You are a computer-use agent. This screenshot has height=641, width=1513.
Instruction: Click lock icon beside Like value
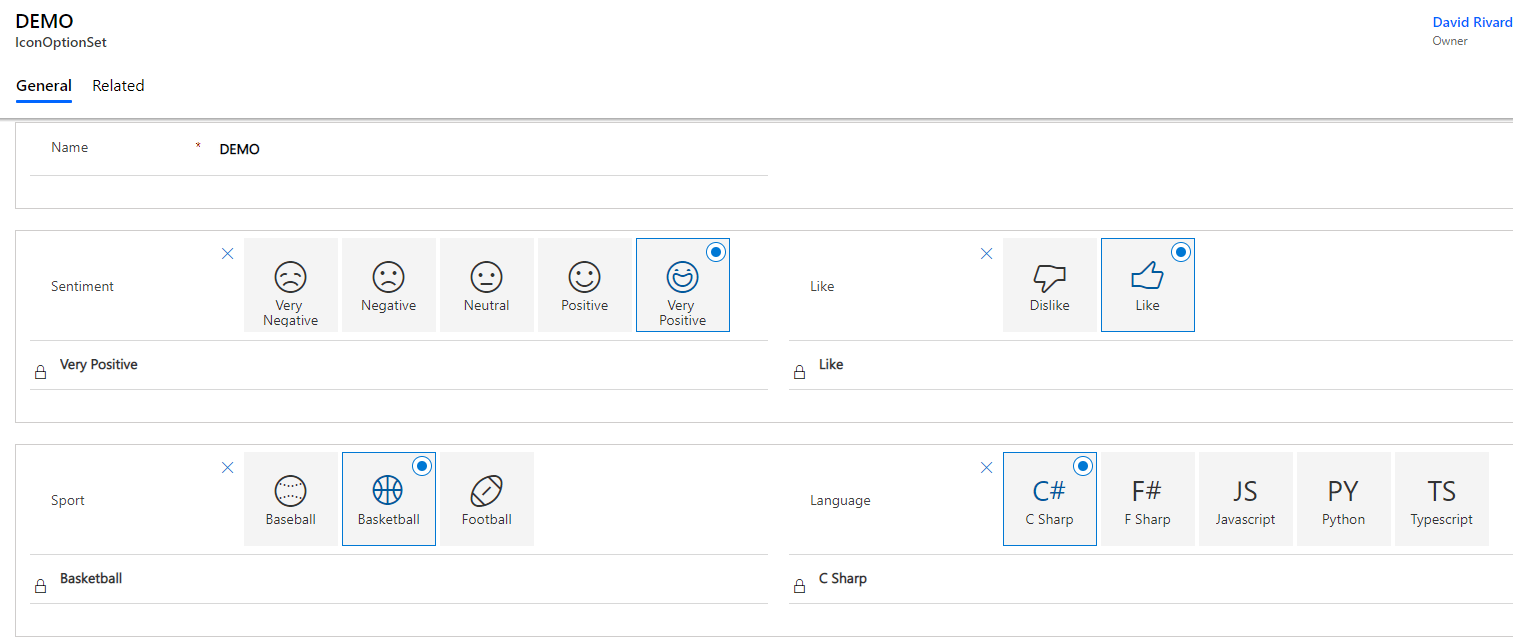(x=799, y=373)
